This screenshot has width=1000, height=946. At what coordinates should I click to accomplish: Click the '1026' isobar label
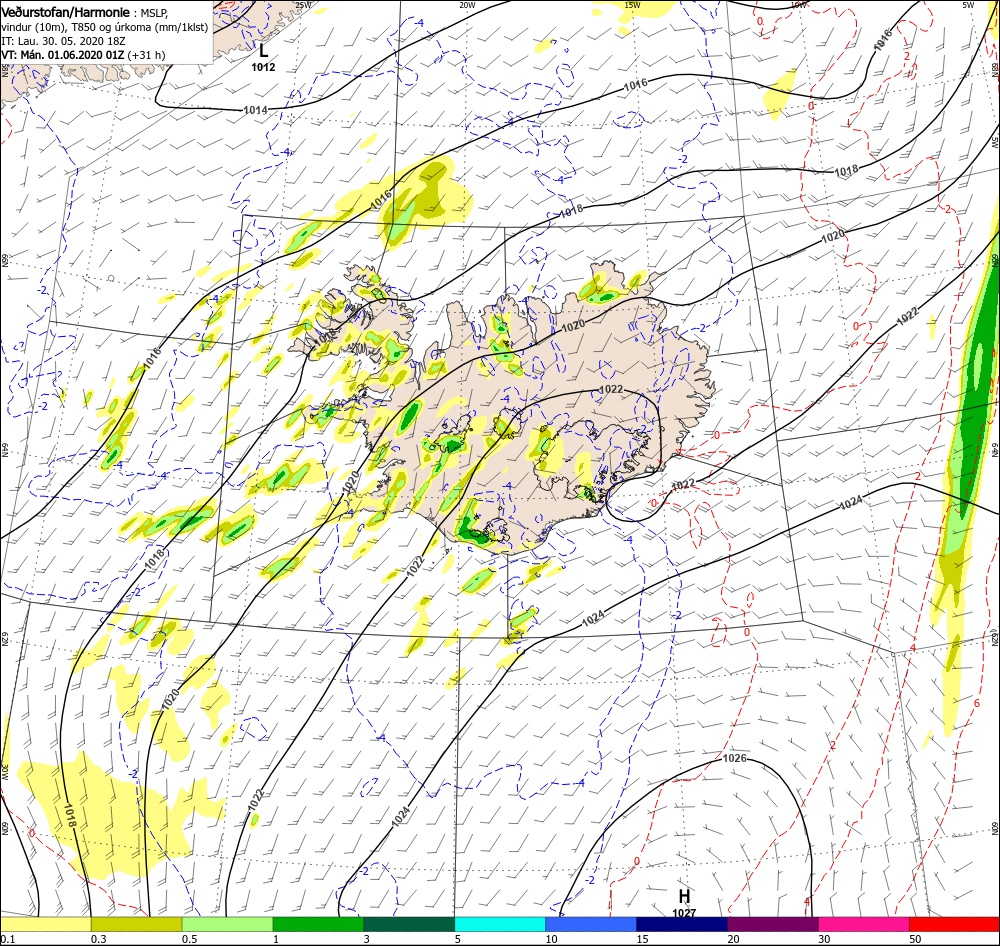pyautogui.click(x=734, y=758)
